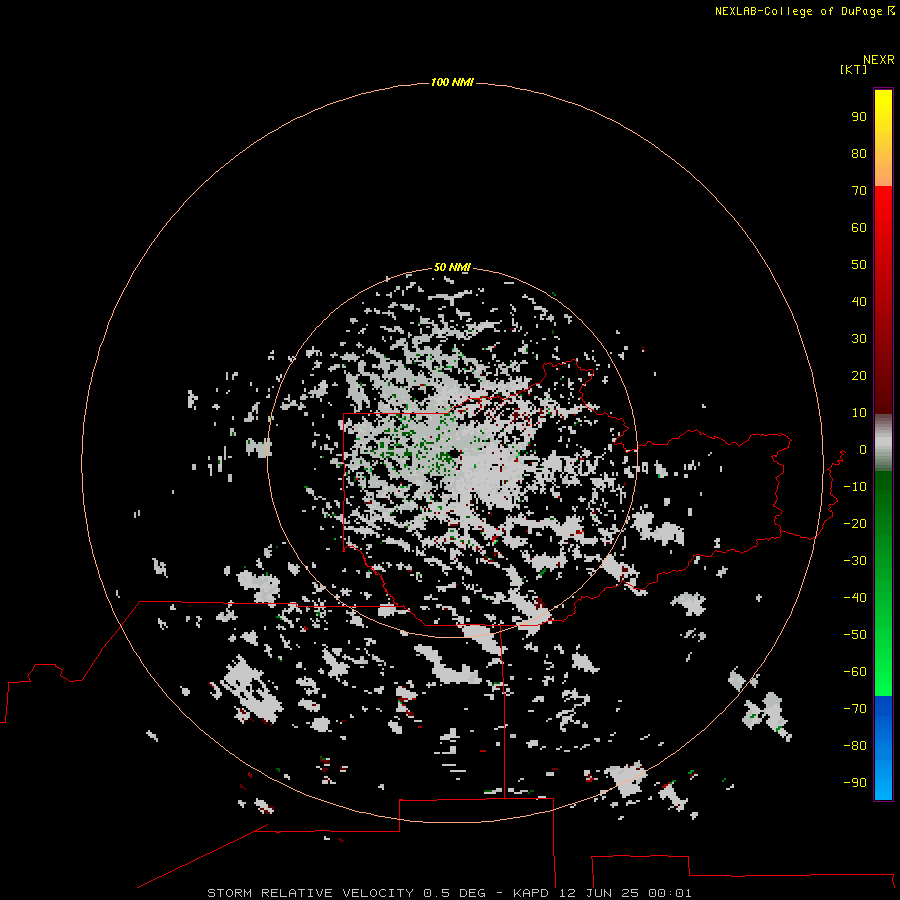Select the positive 40 knot scale label

click(x=859, y=301)
